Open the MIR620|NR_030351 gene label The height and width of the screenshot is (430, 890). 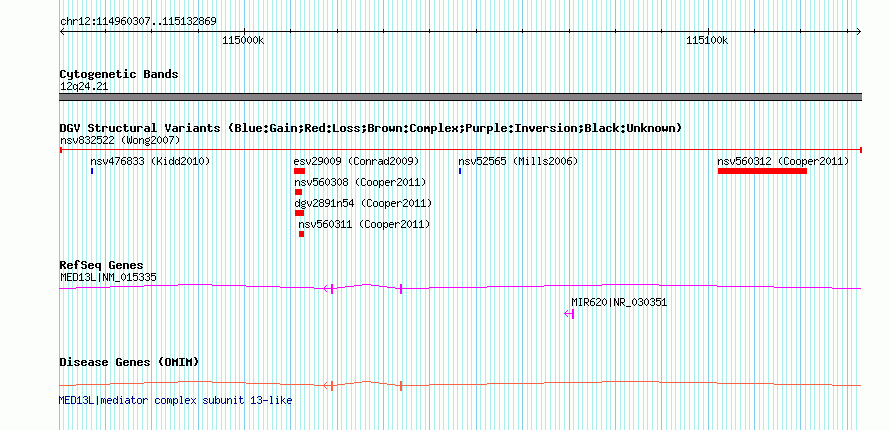point(619,302)
